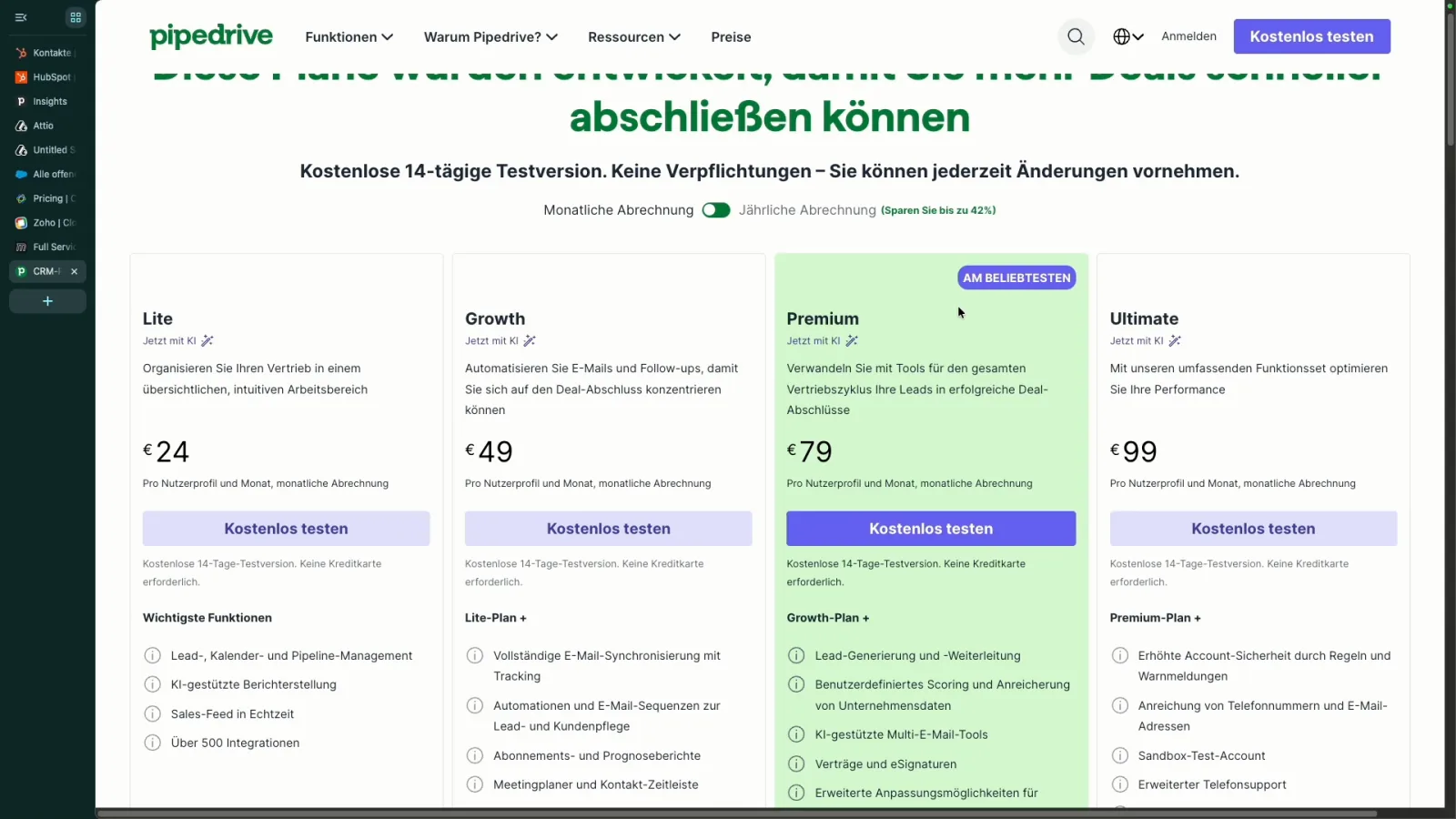Switch to the Insights tab
This screenshot has height=819, width=1456.
(47, 101)
